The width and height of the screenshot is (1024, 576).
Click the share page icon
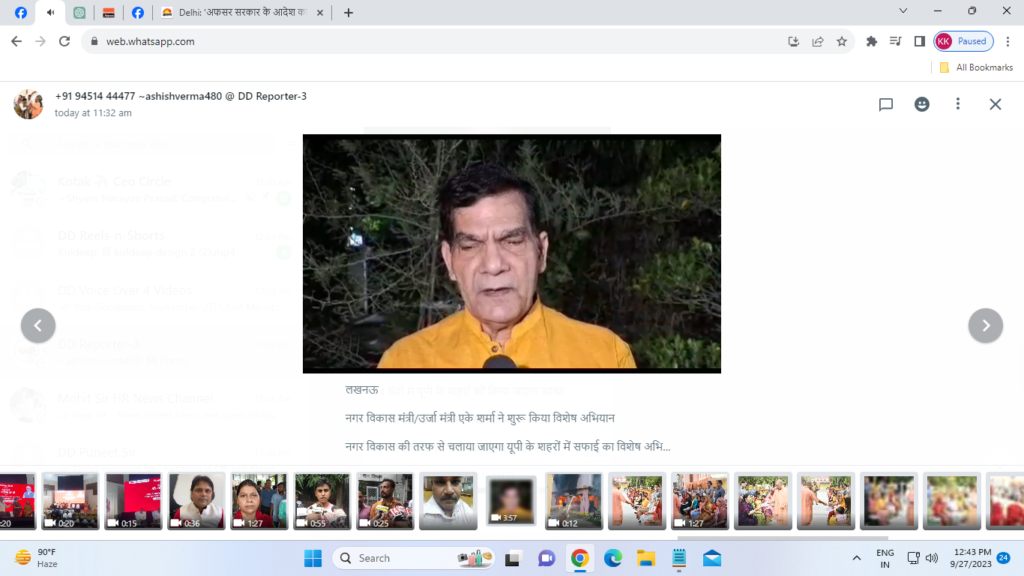pos(817,41)
